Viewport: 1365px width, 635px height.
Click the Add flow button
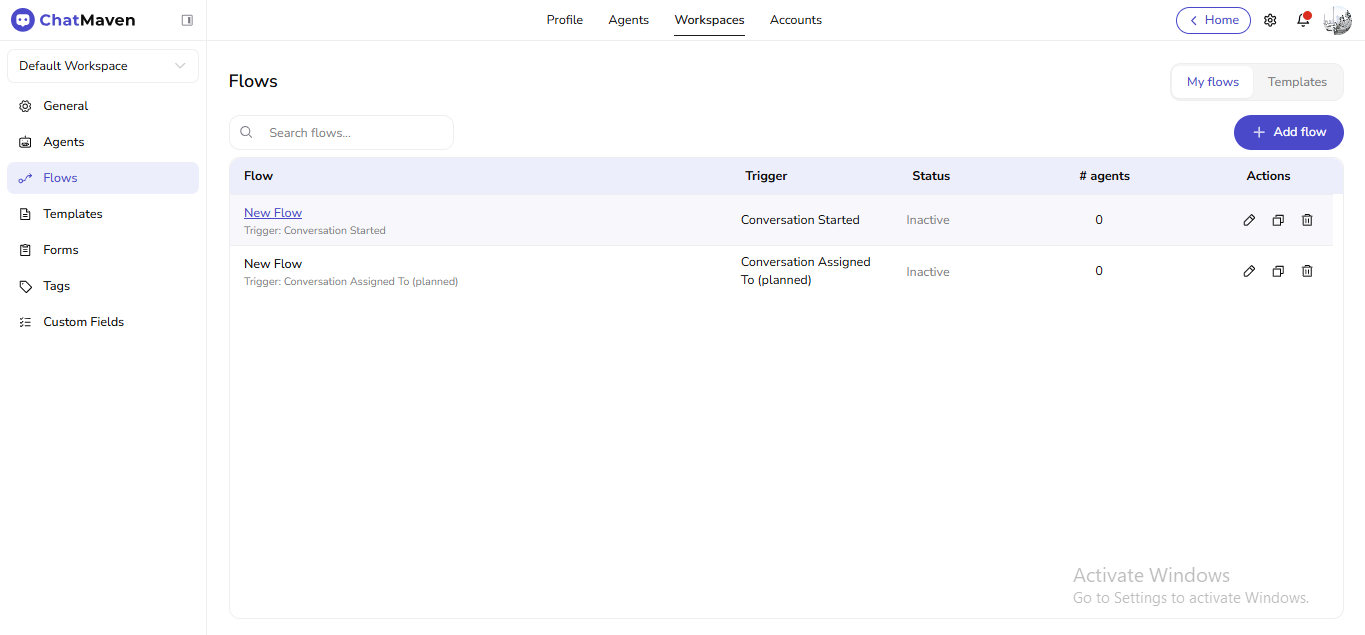tap(1288, 132)
